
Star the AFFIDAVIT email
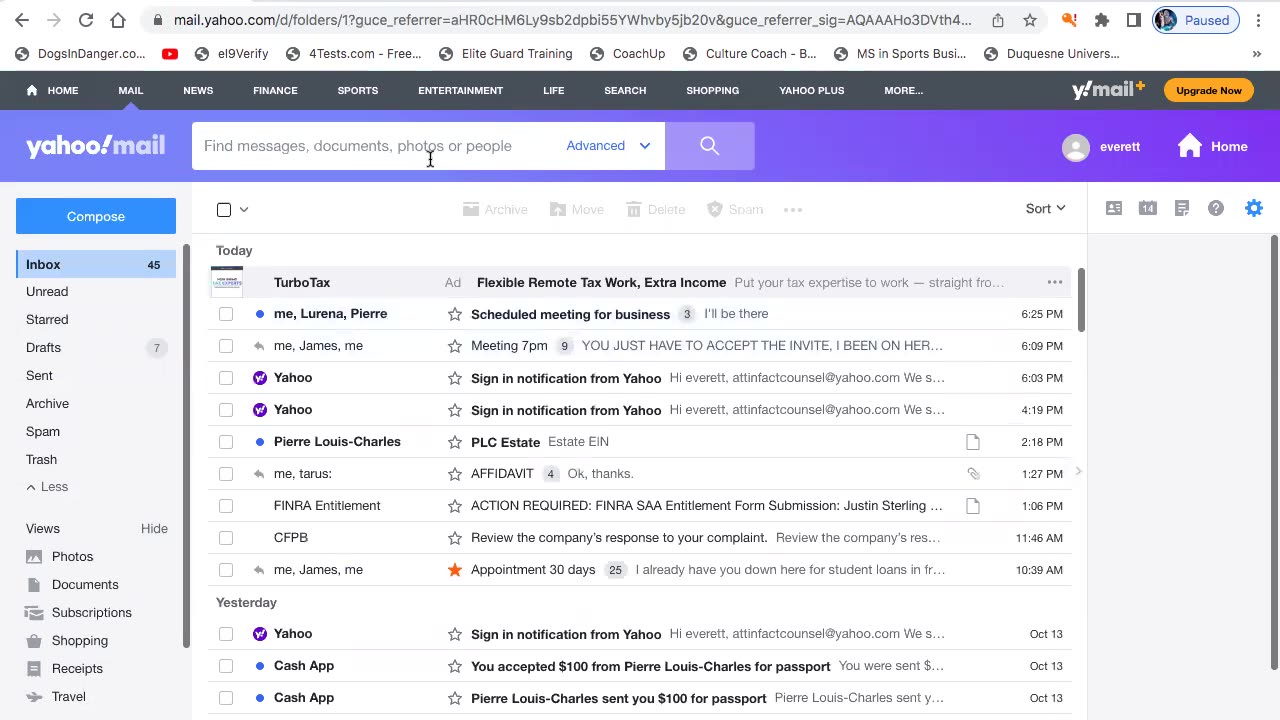(455, 474)
